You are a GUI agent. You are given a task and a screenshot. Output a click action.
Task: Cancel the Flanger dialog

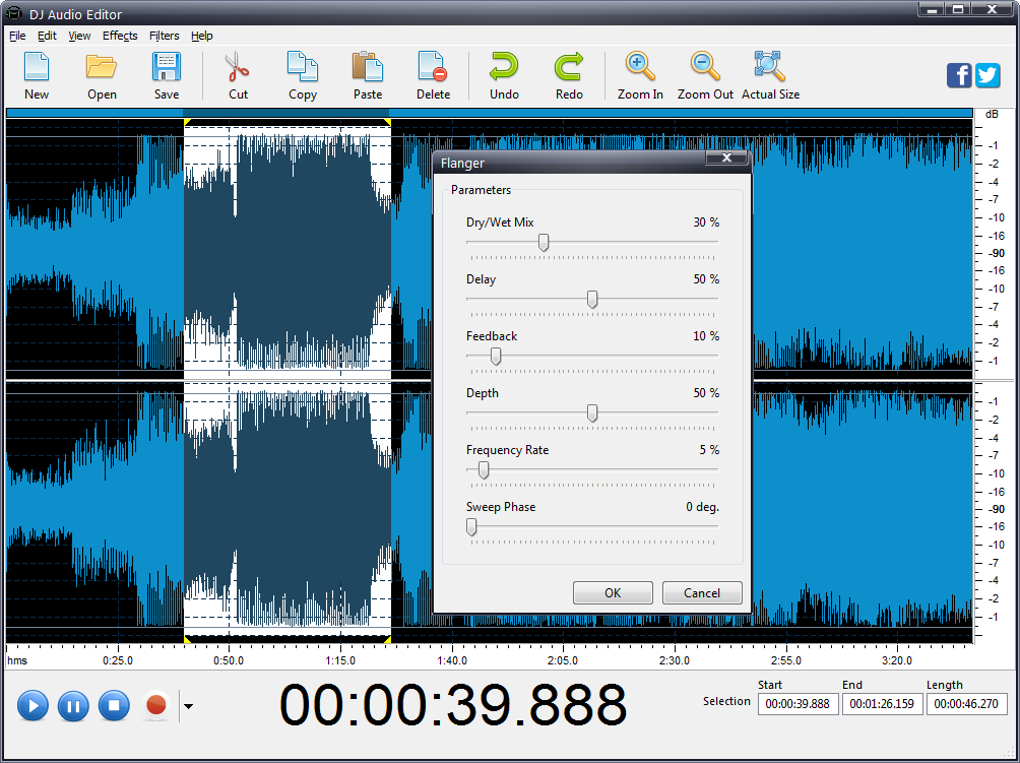click(702, 593)
